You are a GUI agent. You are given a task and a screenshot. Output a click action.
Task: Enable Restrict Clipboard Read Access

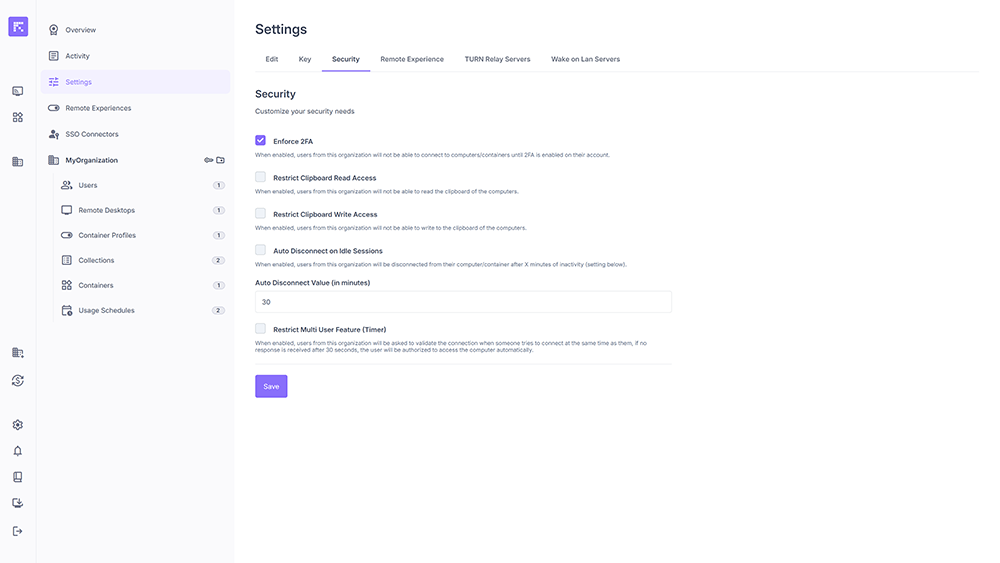click(x=261, y=177)
